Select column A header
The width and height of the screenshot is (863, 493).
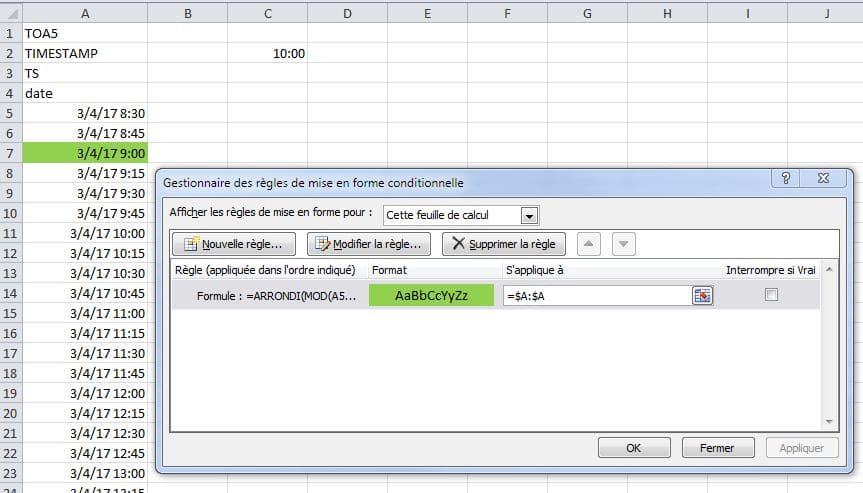click(x=85, y=13)
